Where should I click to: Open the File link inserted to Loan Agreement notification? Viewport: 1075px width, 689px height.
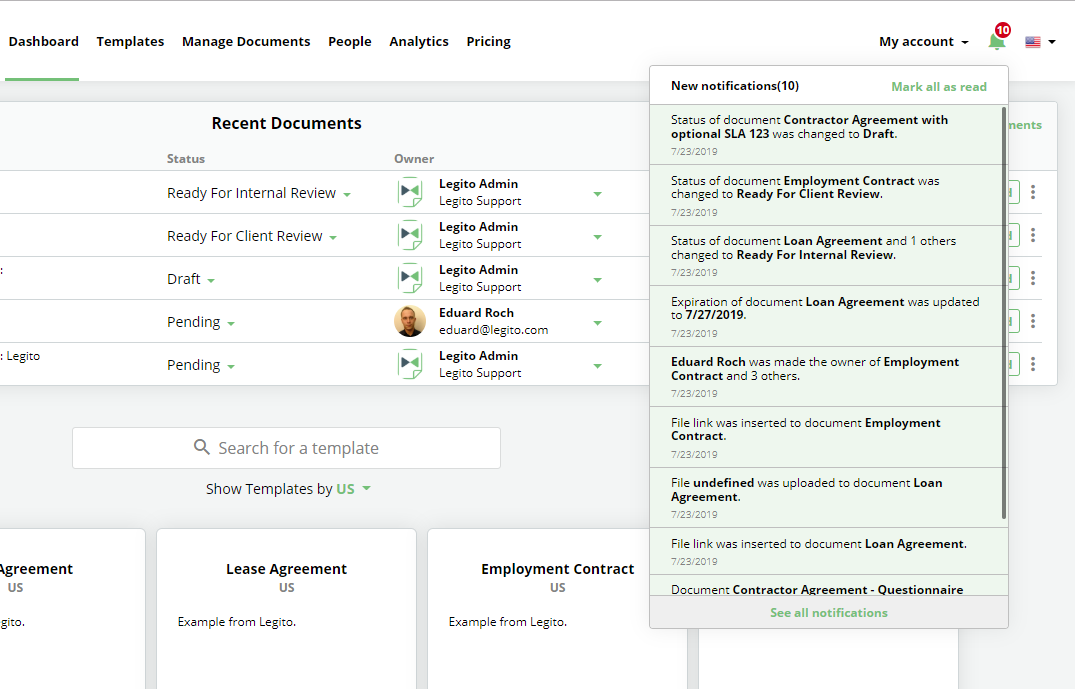(825, 551)
